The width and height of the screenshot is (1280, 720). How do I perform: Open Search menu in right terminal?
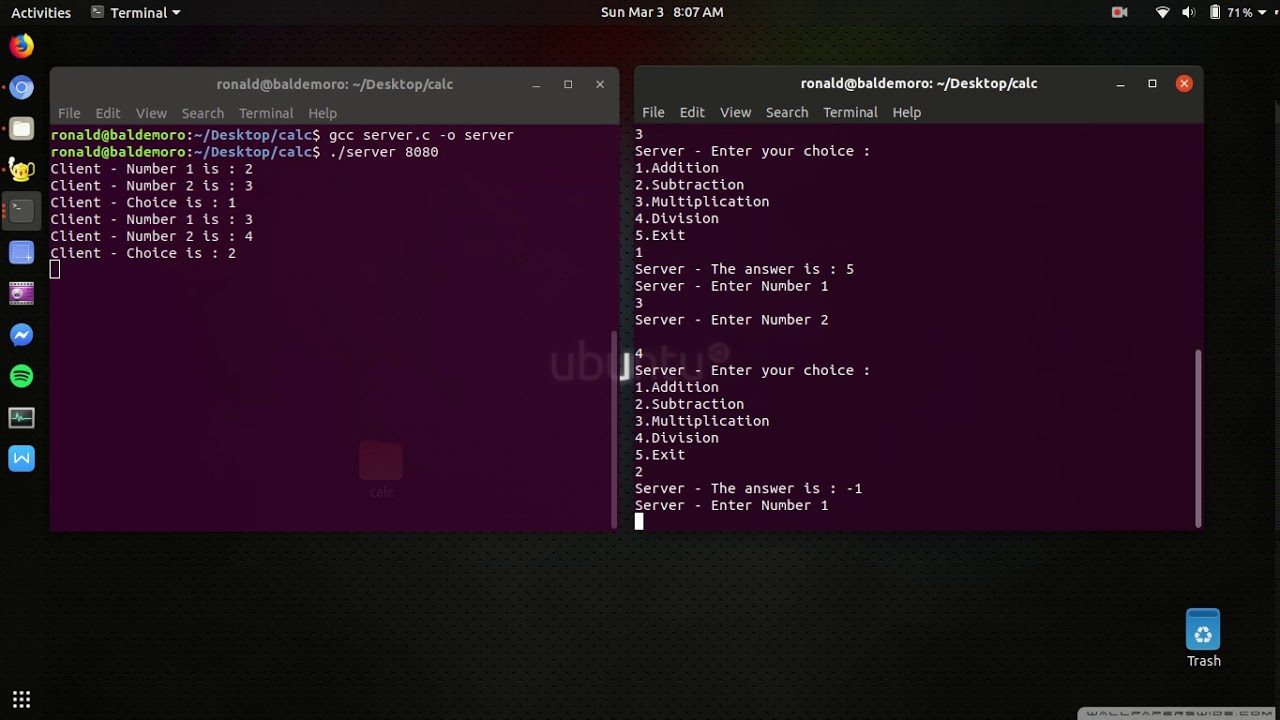pyautogui.click(x=787, y=112)
